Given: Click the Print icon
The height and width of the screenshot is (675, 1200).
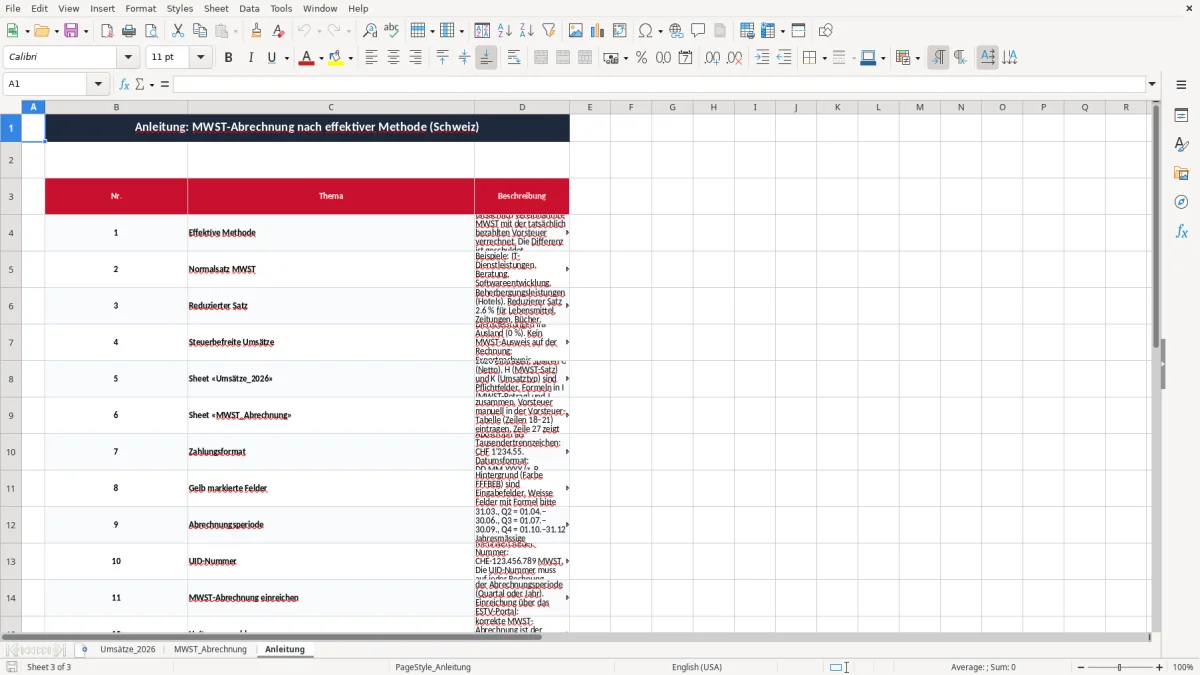Looking at the screenshot, I should coord(129,31).
